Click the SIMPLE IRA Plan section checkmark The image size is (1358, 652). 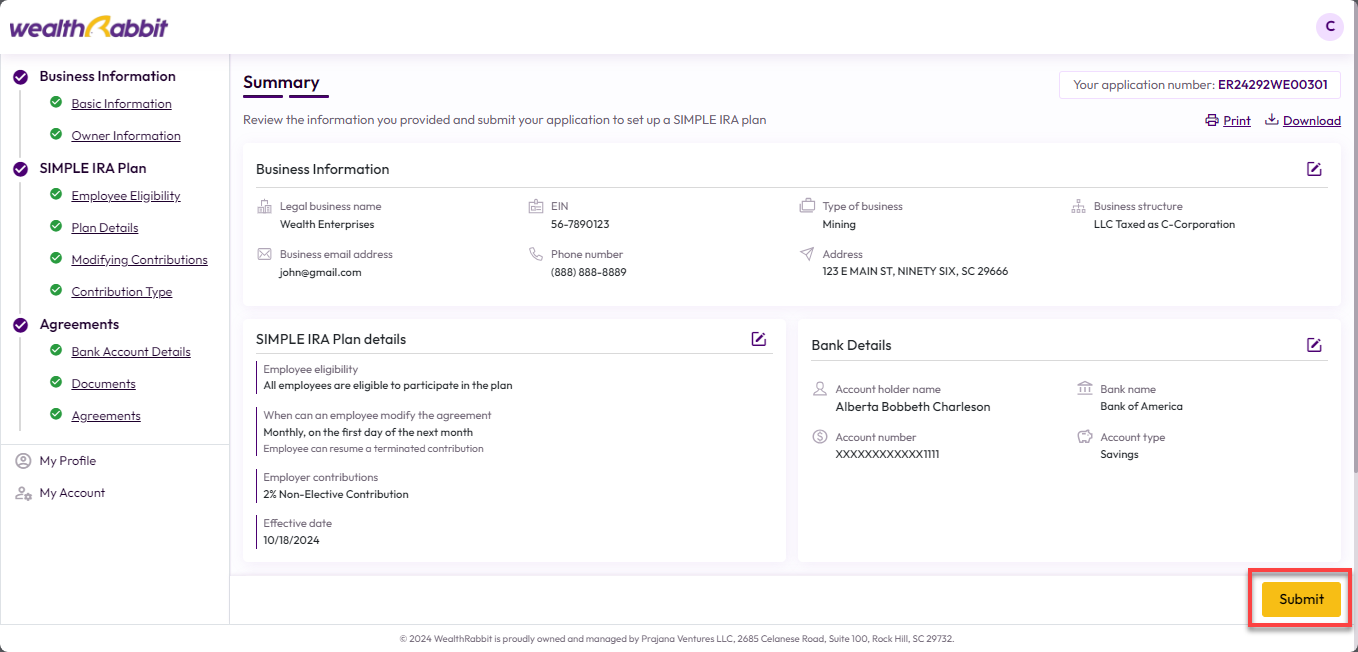pos(20,169)
